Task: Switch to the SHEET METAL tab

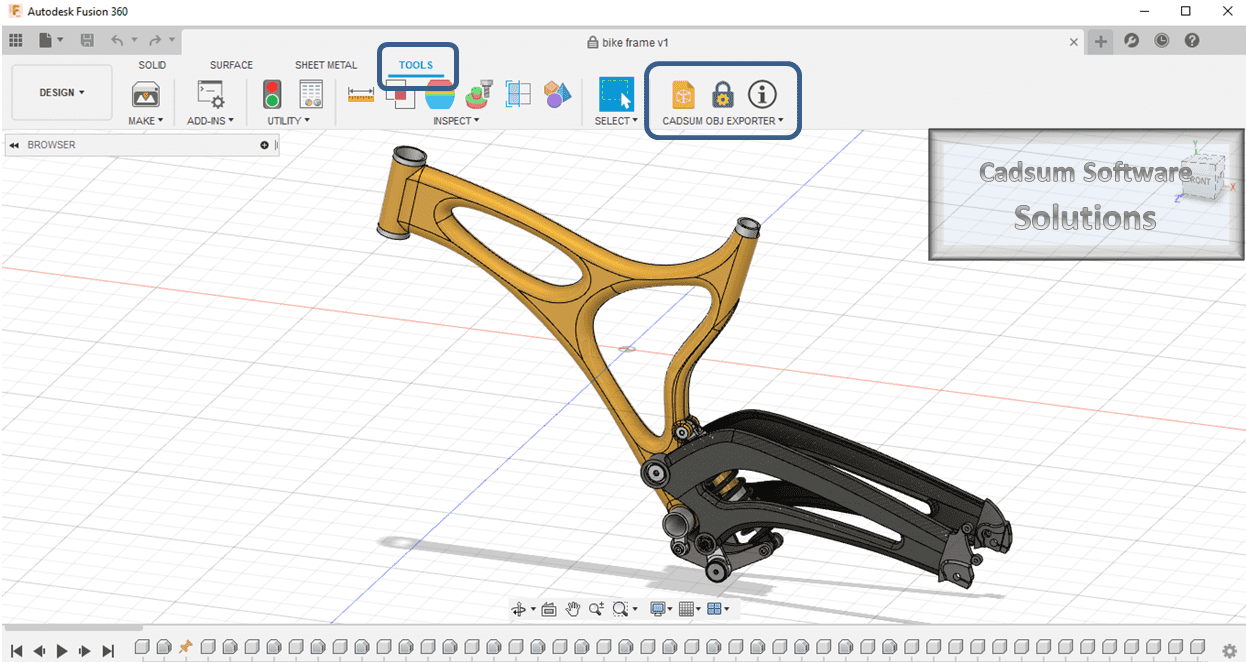Action: click(325, 64)
